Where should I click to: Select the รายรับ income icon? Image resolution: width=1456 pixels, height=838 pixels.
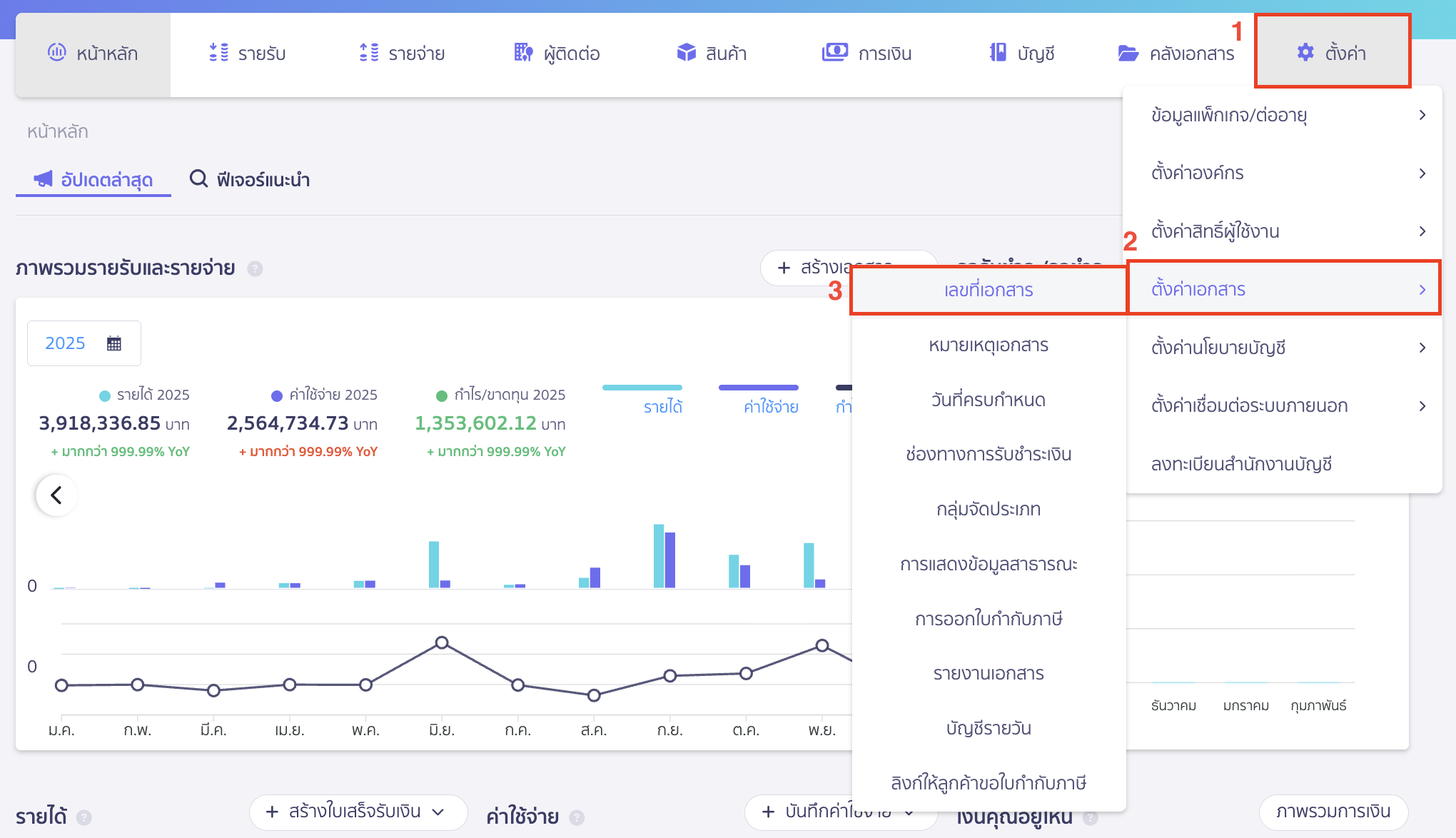pos(218,53)
